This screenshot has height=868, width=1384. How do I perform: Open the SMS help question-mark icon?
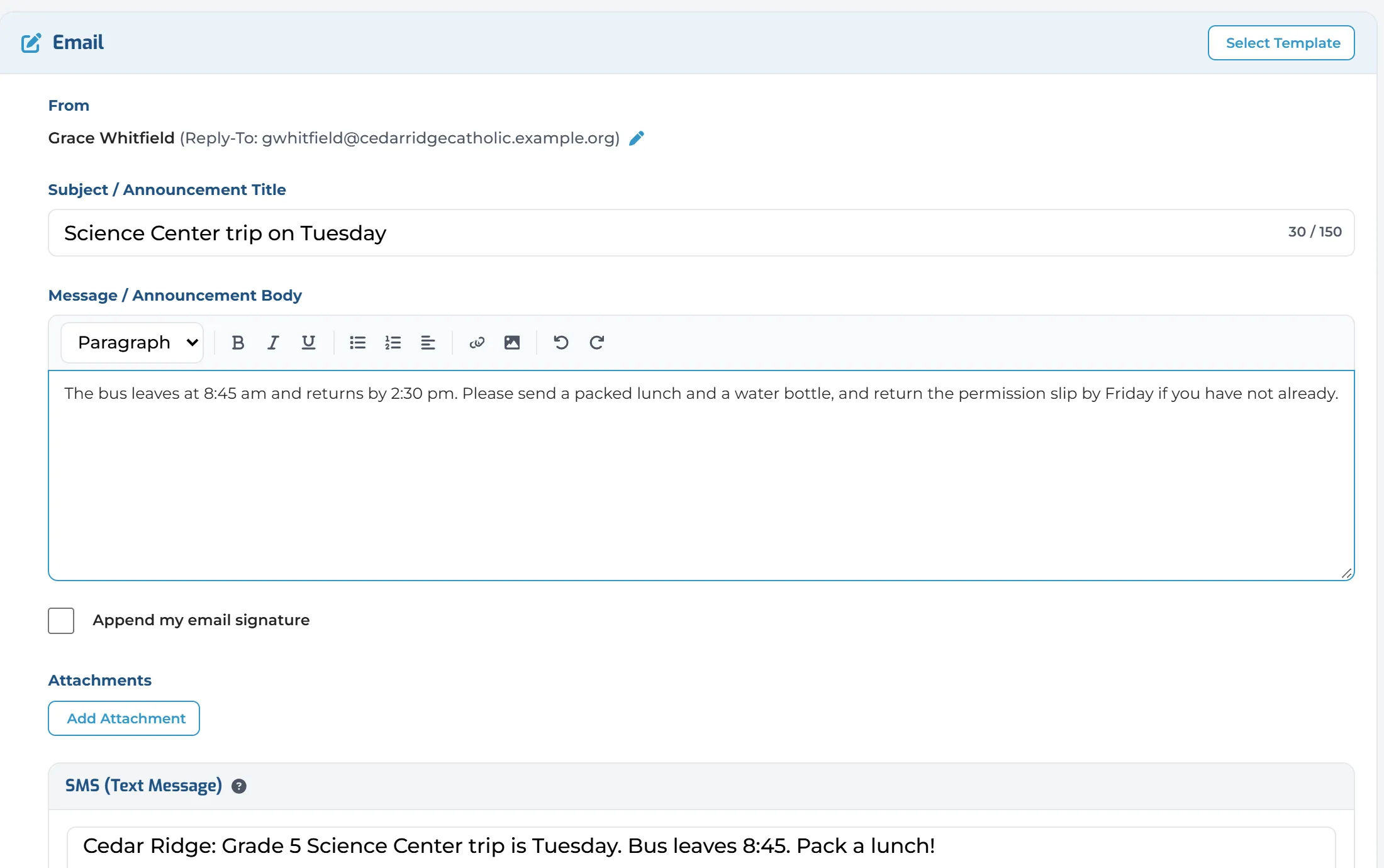coord(239,786)
